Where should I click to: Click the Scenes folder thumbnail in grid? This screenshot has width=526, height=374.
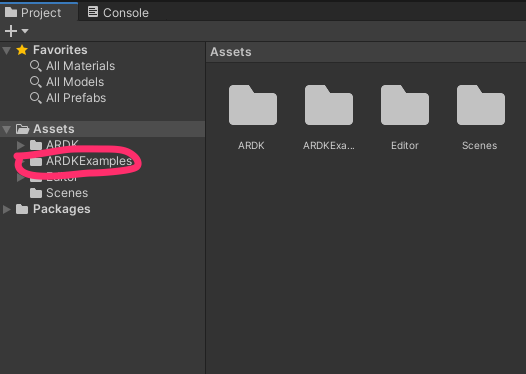coord(481,105)
